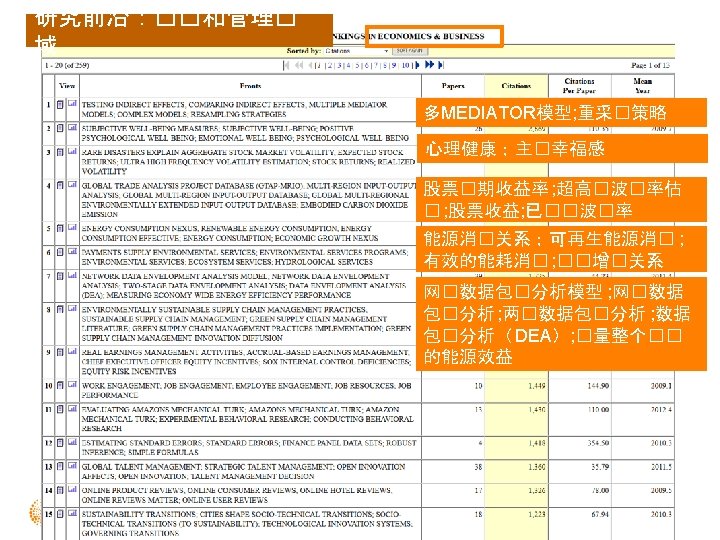Image resolution: width=720 pixels, height=540 pixels.
Task: Select the Work Engagement citations value 1,449
Action: (536, 386)
